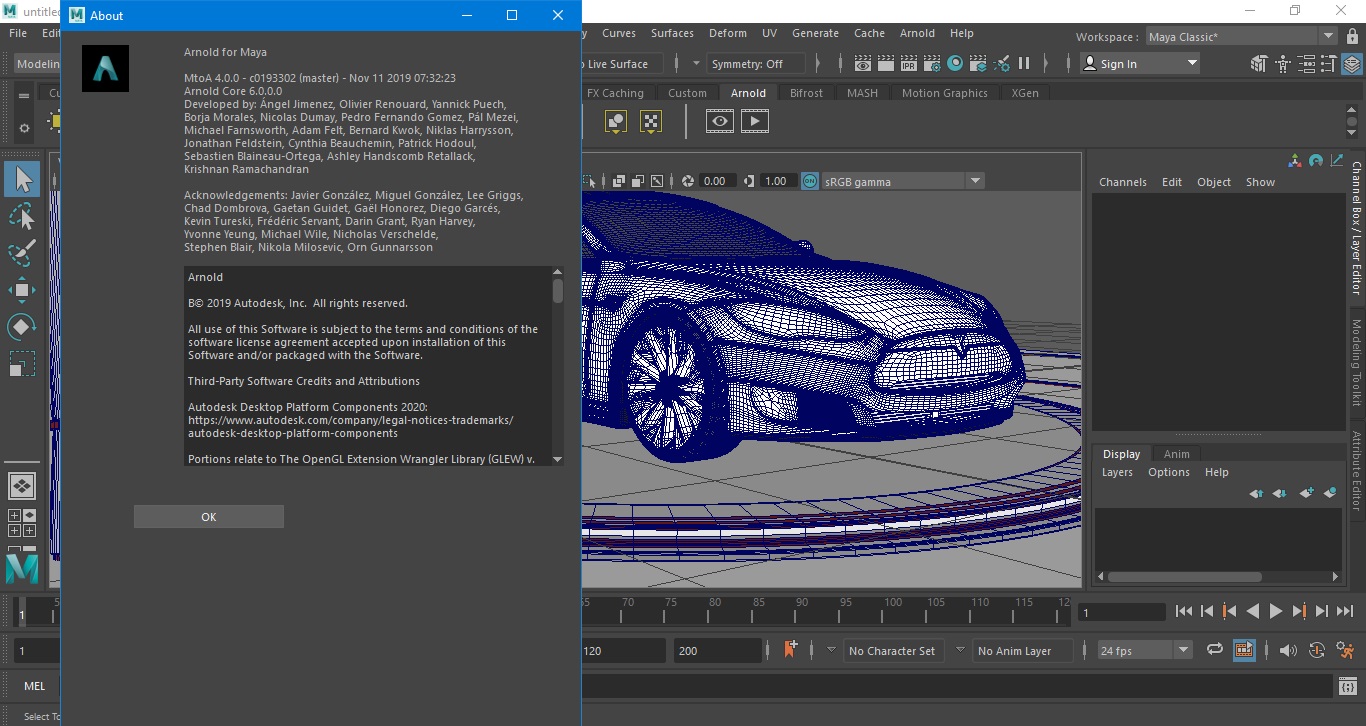Image resolution: width=1366 pixels, height=726 pixels.
Task: Pick the Paint Selection tool
Action: (22, 253)
